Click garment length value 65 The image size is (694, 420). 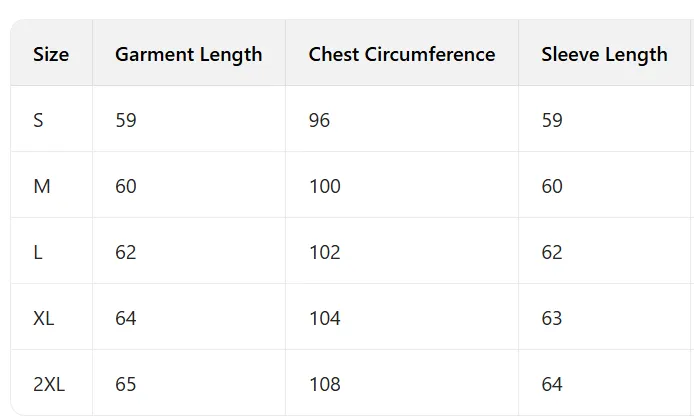point(126,384)
